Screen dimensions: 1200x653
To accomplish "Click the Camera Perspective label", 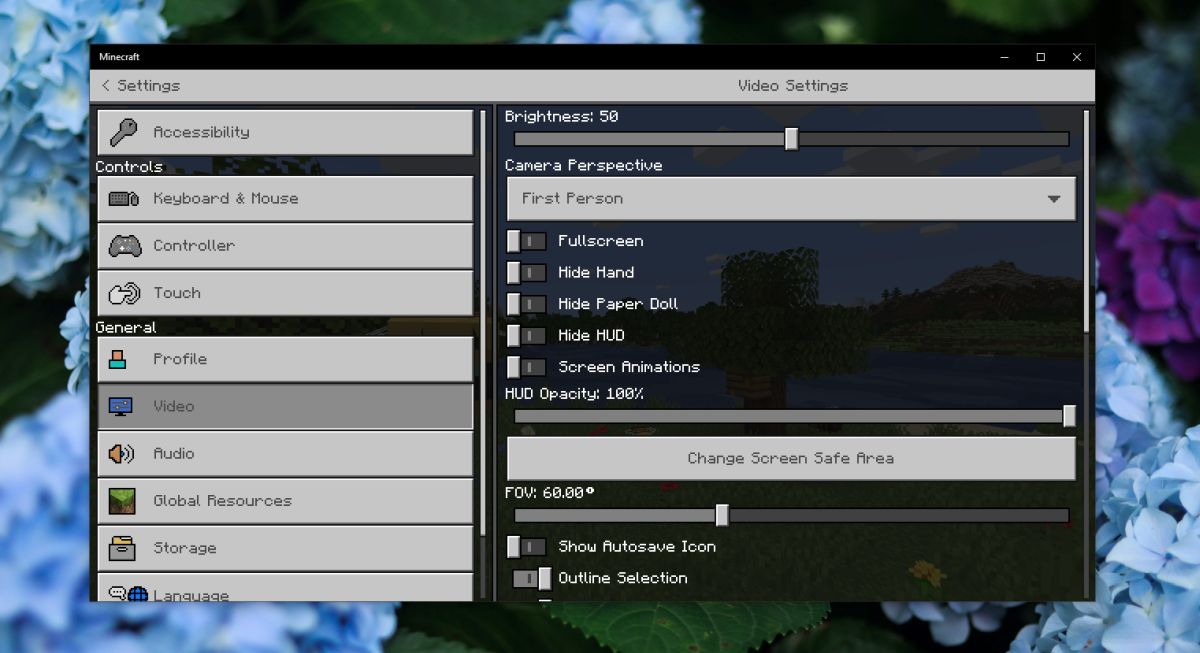I will 583,165.
